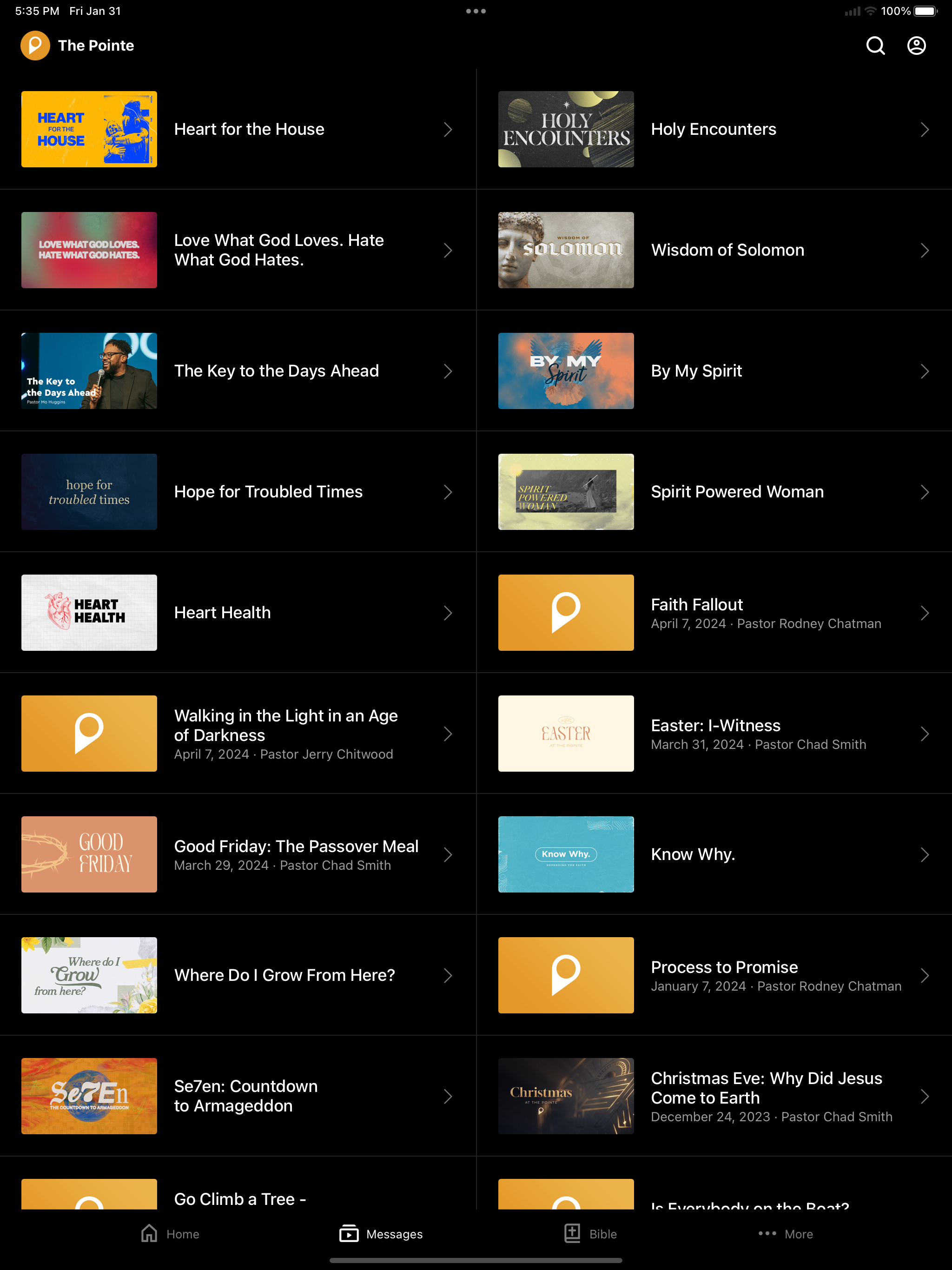Switch to More tab label
Viewport: 952px width, 1270px height.
pyautogui.click(x=799, y=1234)
